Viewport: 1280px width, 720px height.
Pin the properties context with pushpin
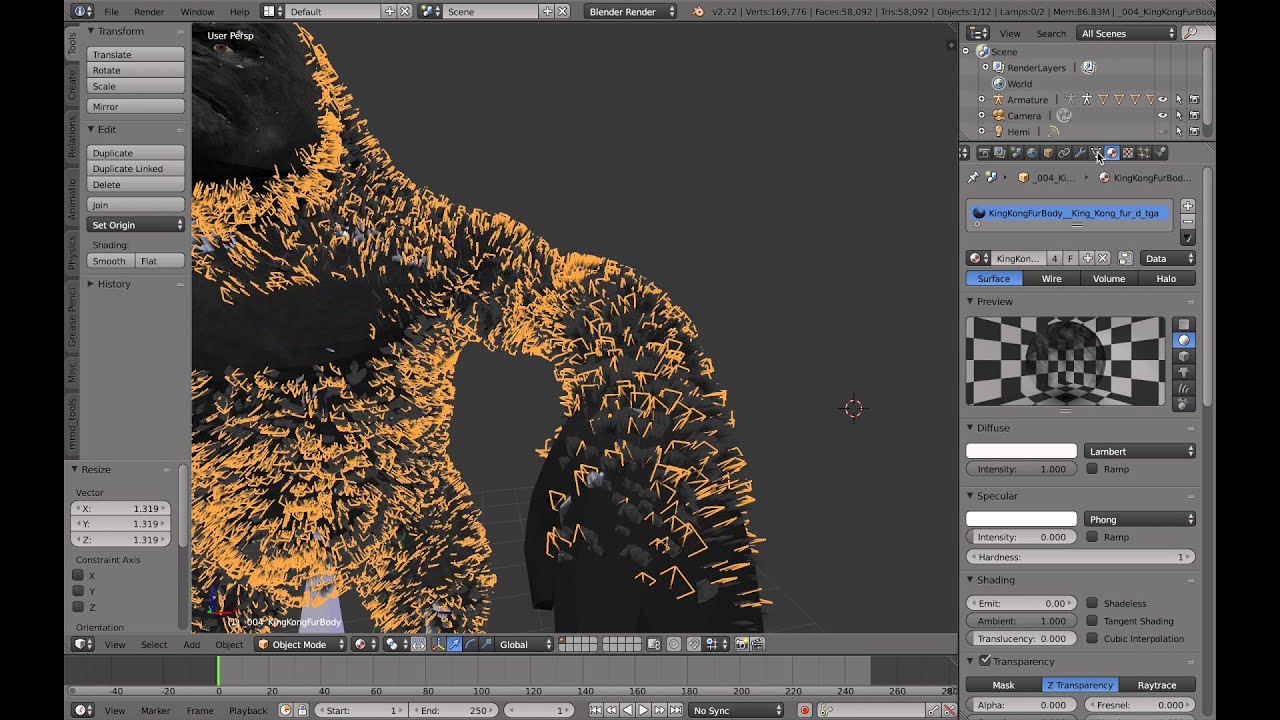click(x=973, y=177)
